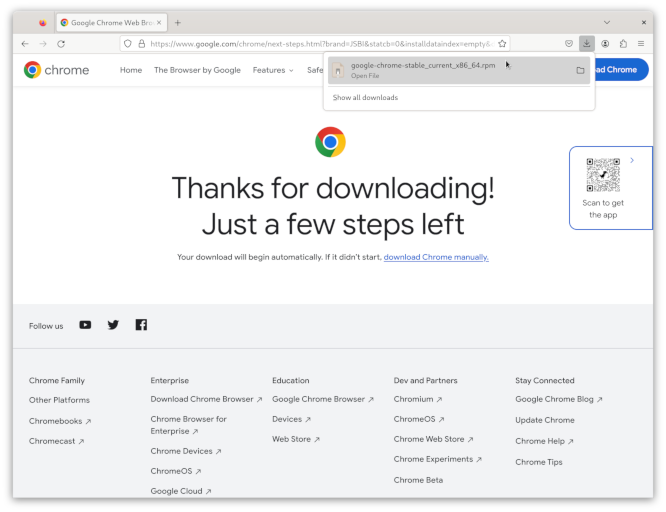666x512 pixels.
Task: Click the Download Chrome blue button
Action: [621, 70]
